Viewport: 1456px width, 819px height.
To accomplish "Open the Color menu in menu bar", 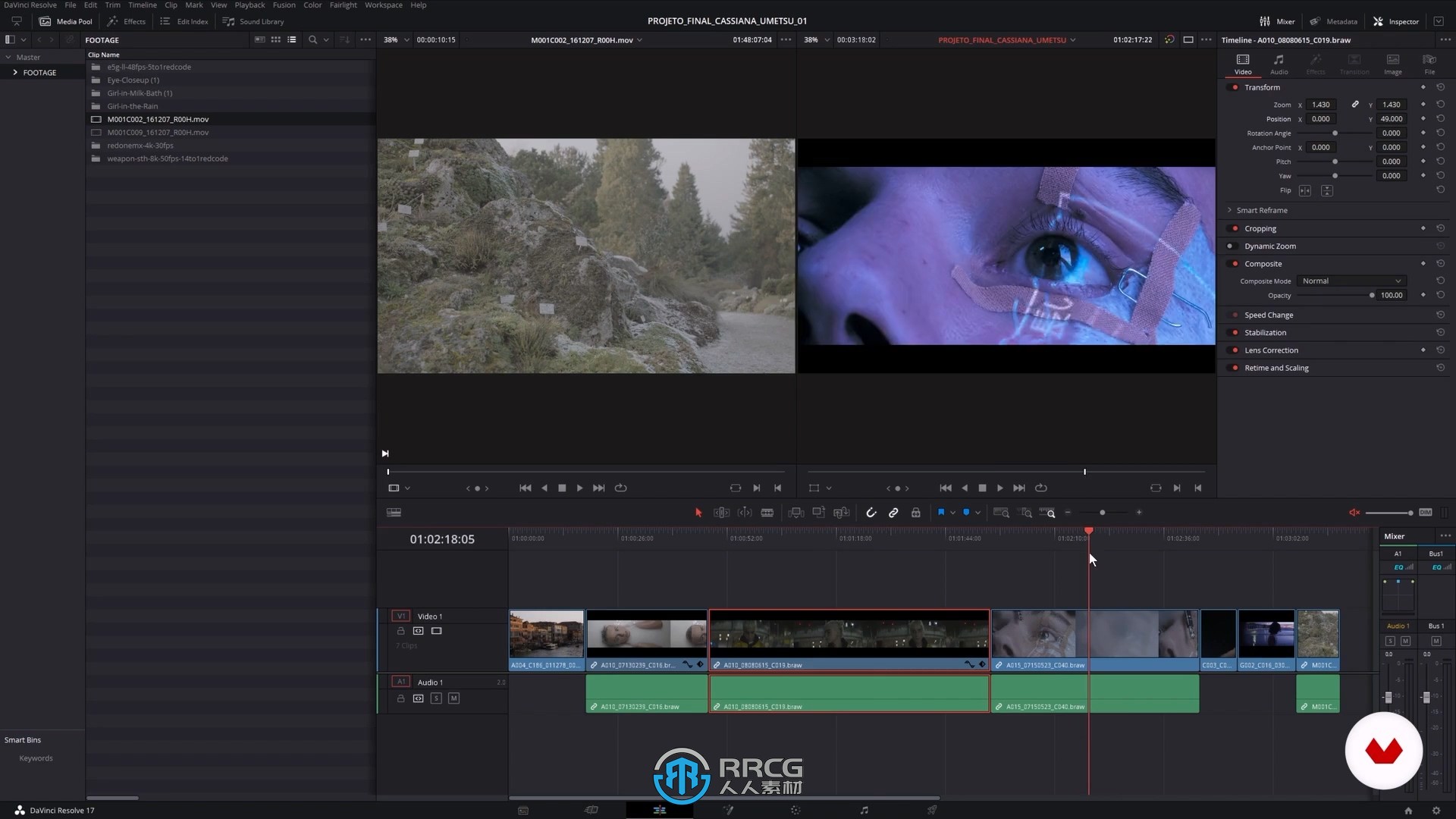I will [312, 5].
